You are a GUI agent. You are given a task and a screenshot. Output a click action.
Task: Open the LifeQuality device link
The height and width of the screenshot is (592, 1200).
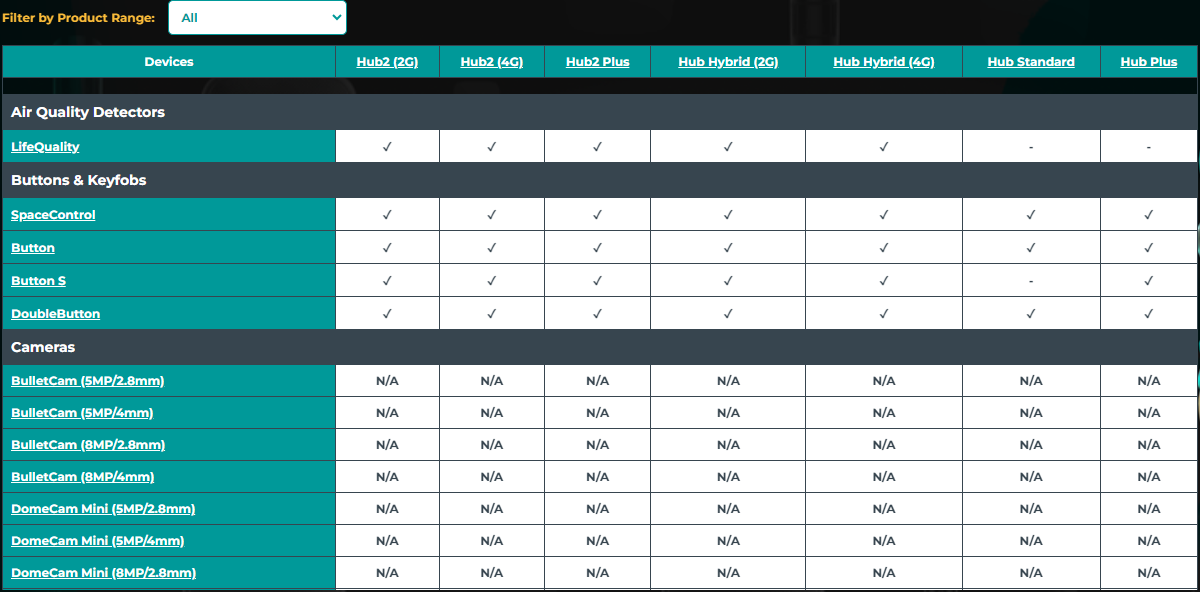click(45, 147)
